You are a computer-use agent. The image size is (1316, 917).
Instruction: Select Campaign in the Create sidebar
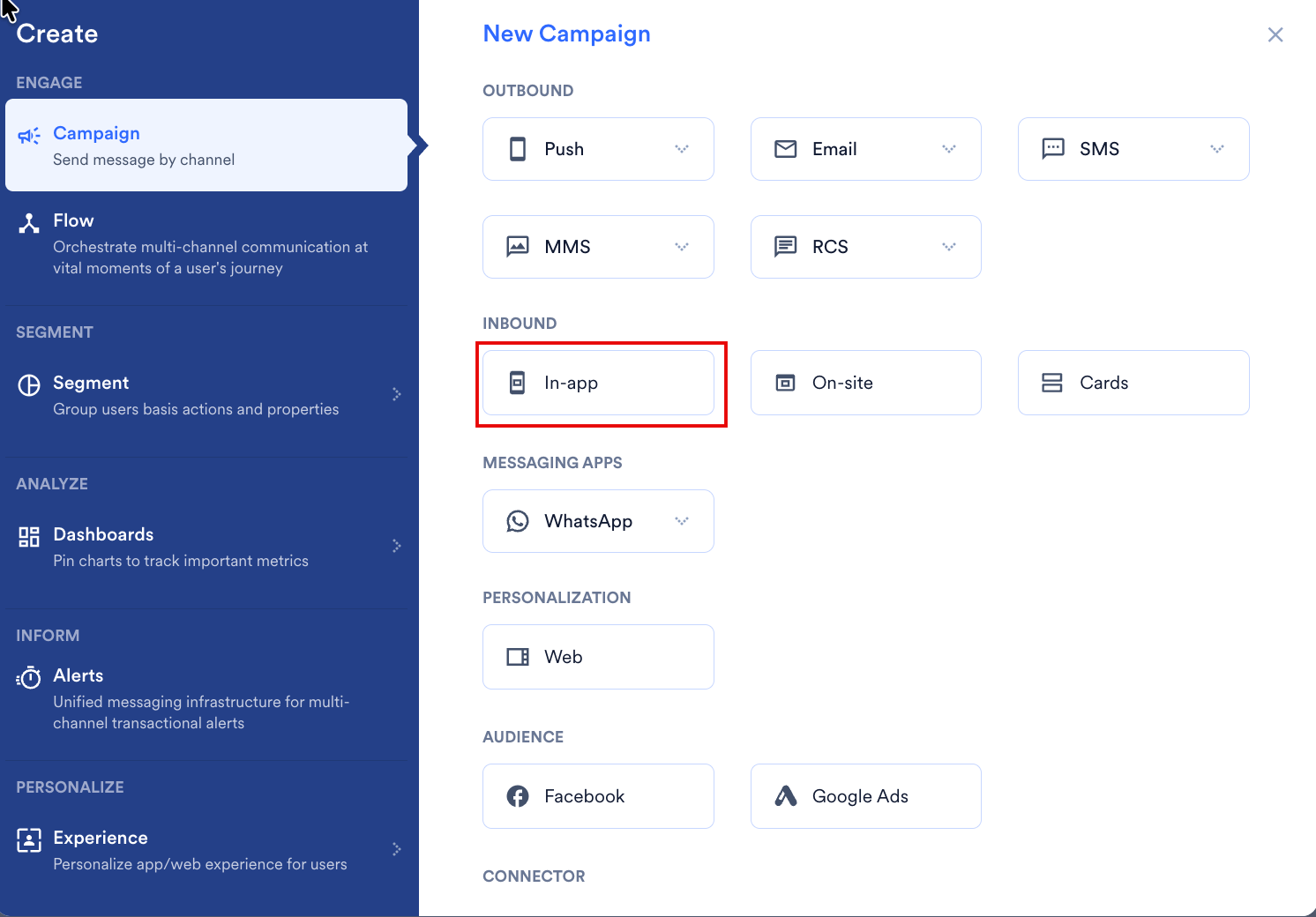point(206,145)
